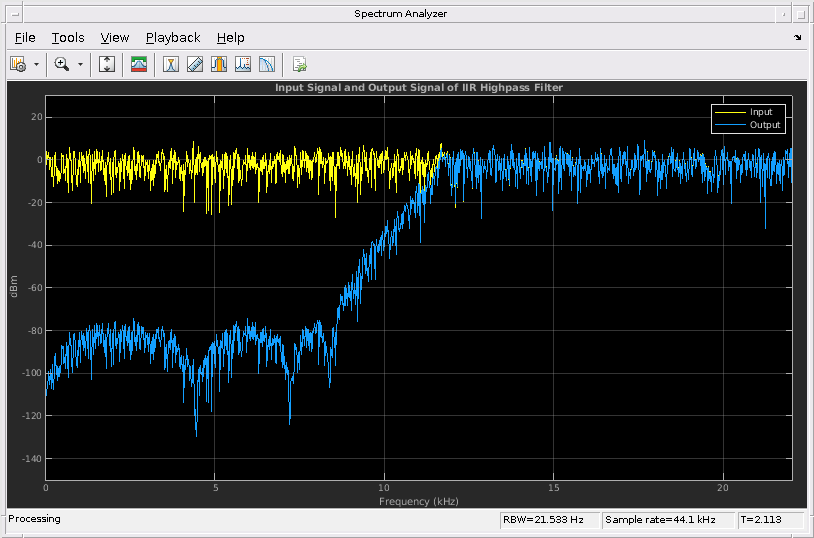Enable the Cursor Measurements tool

point(171,64)
